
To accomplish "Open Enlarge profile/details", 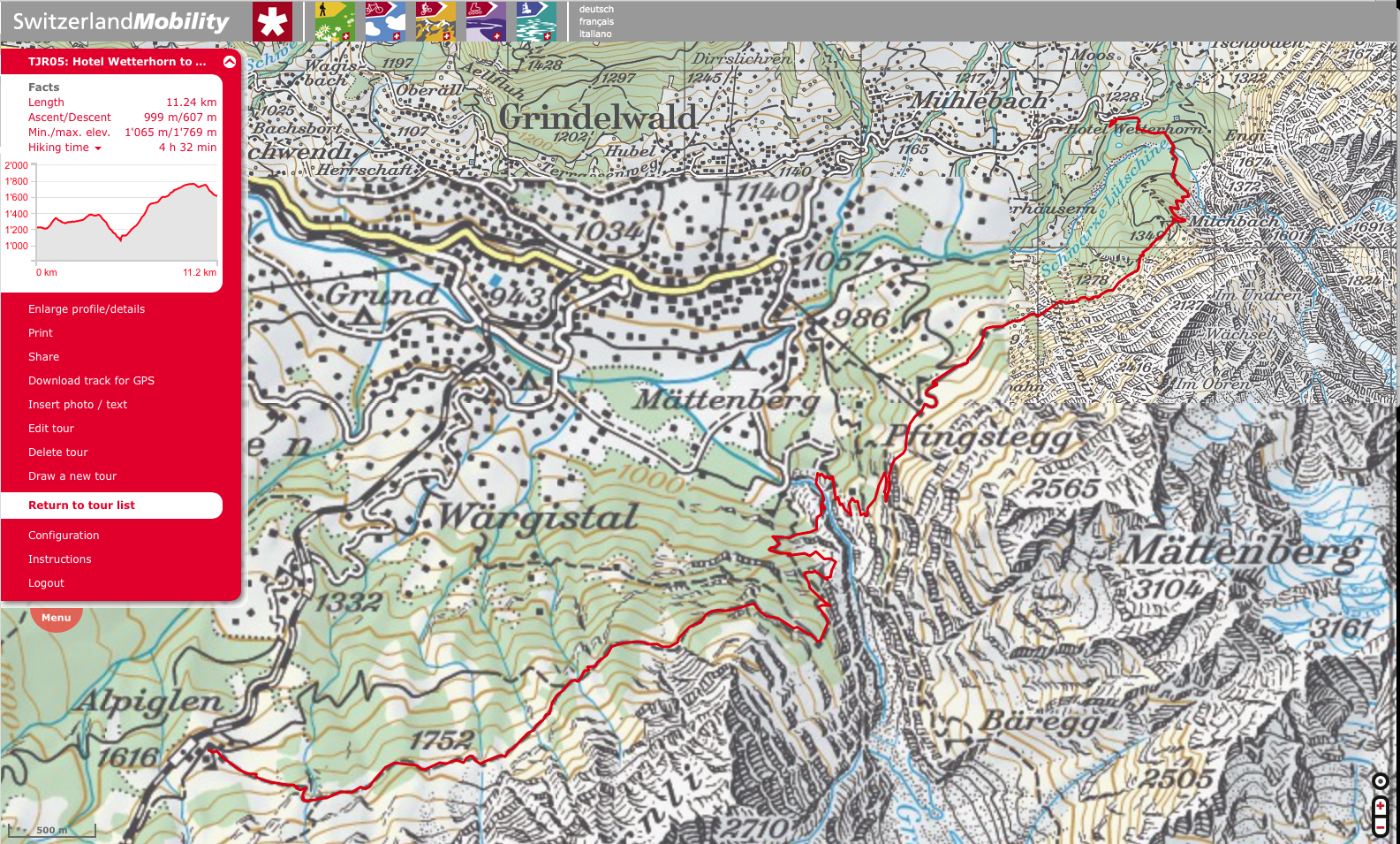I will pos(87,309).
